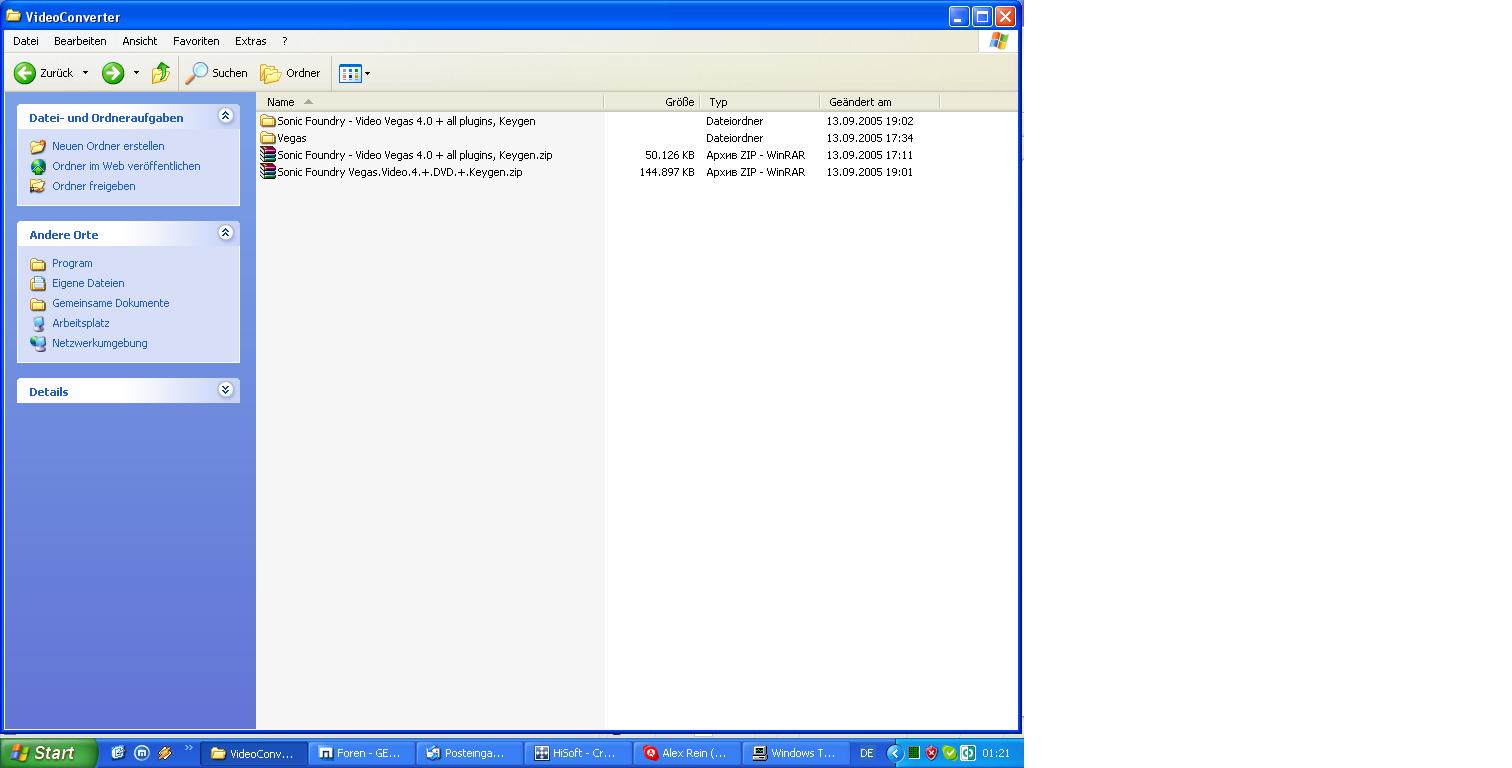This screenshot has width=1512, height=768.
Task: Click WinRAR icon of Vegas.Video.4.+.DVD.+.Keygen.zip
Action: 268,172
